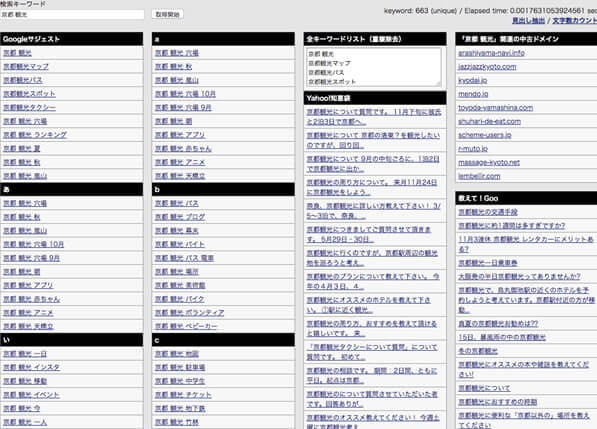Open the 京都 観光 バイト link

(180, 244)
